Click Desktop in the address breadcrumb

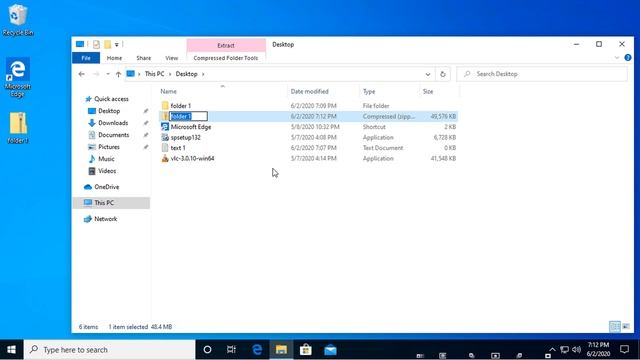(187, 74)
